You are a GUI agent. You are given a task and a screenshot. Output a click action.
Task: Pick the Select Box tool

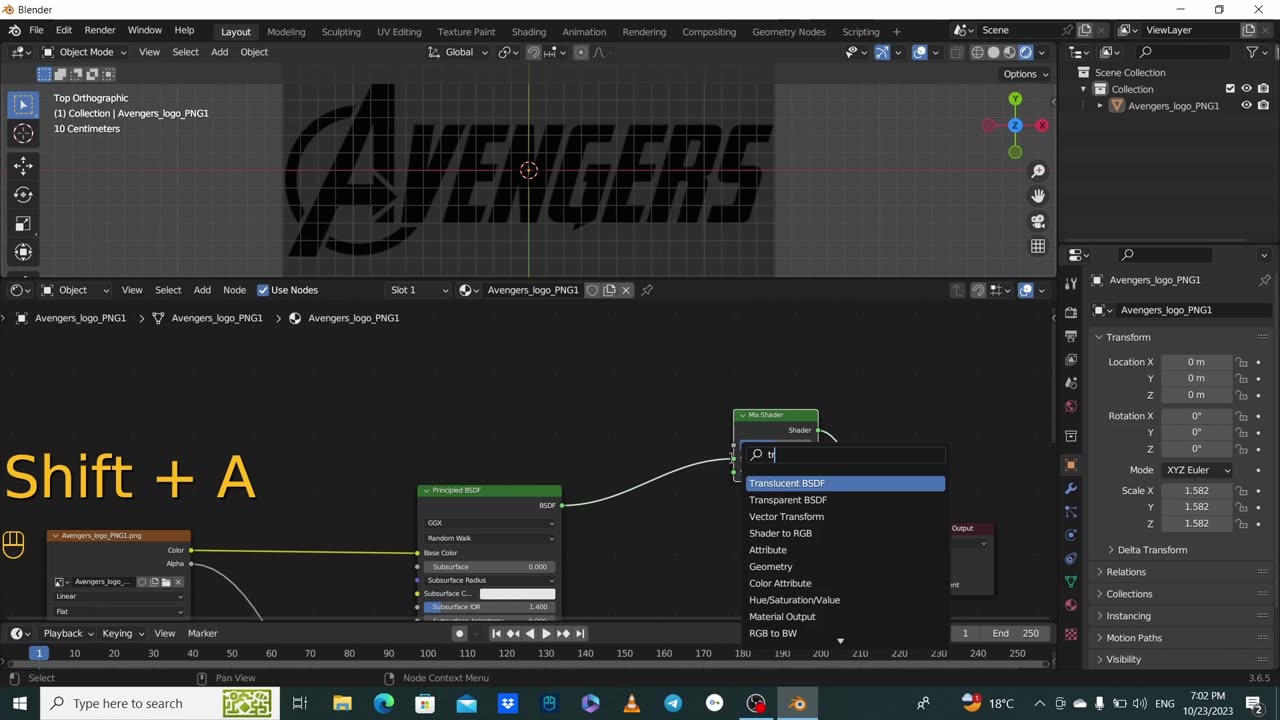click(x=23, y=104)
